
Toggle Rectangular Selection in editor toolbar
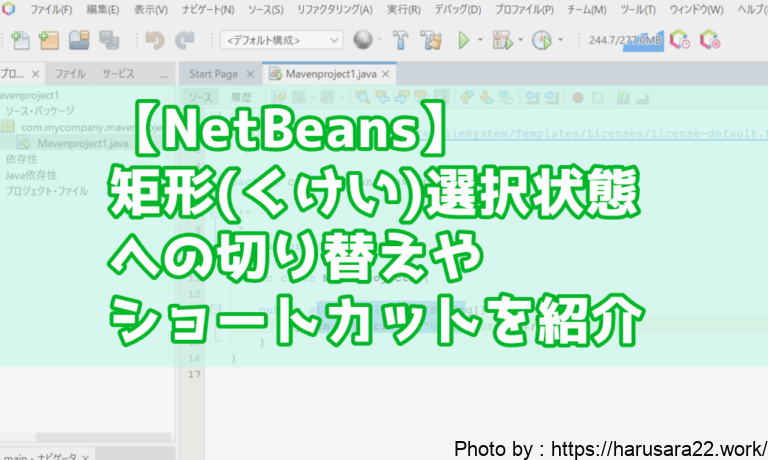click(441, 97)
